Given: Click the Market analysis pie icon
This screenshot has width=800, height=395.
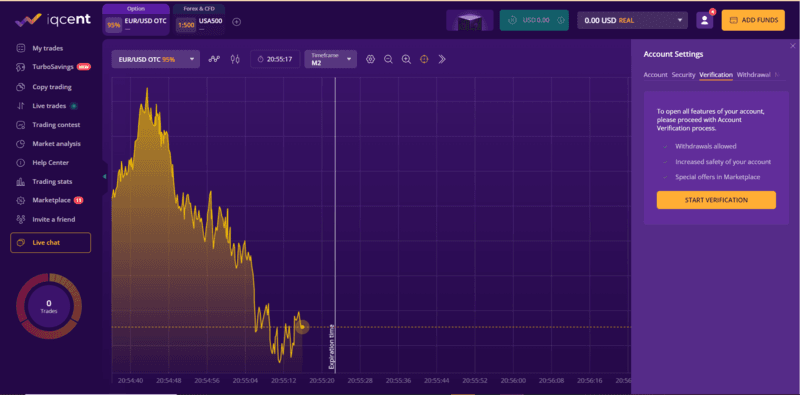Looking at the screenshot, I should (21, 144).
